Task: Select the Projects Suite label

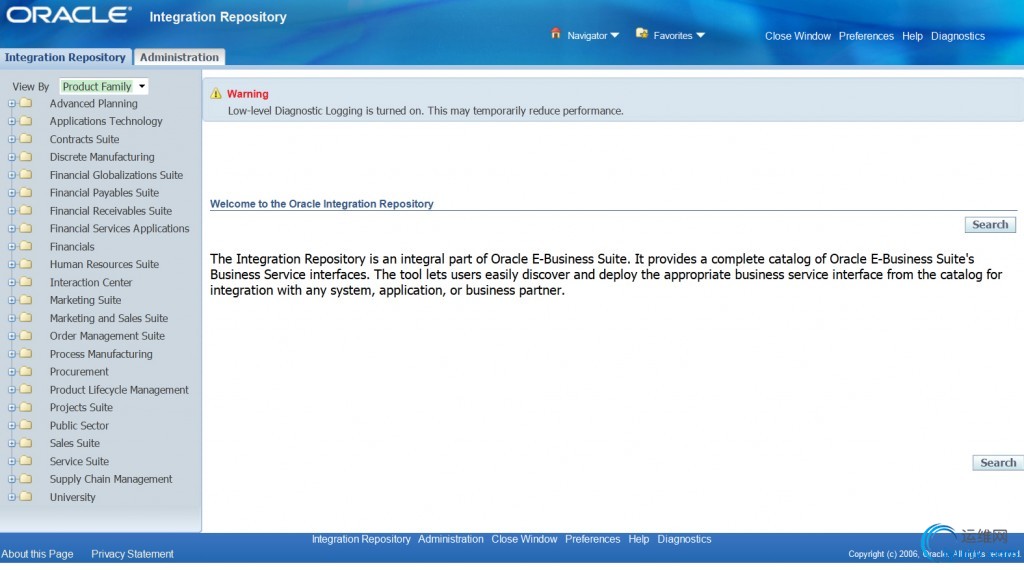Action: [81, 407]
